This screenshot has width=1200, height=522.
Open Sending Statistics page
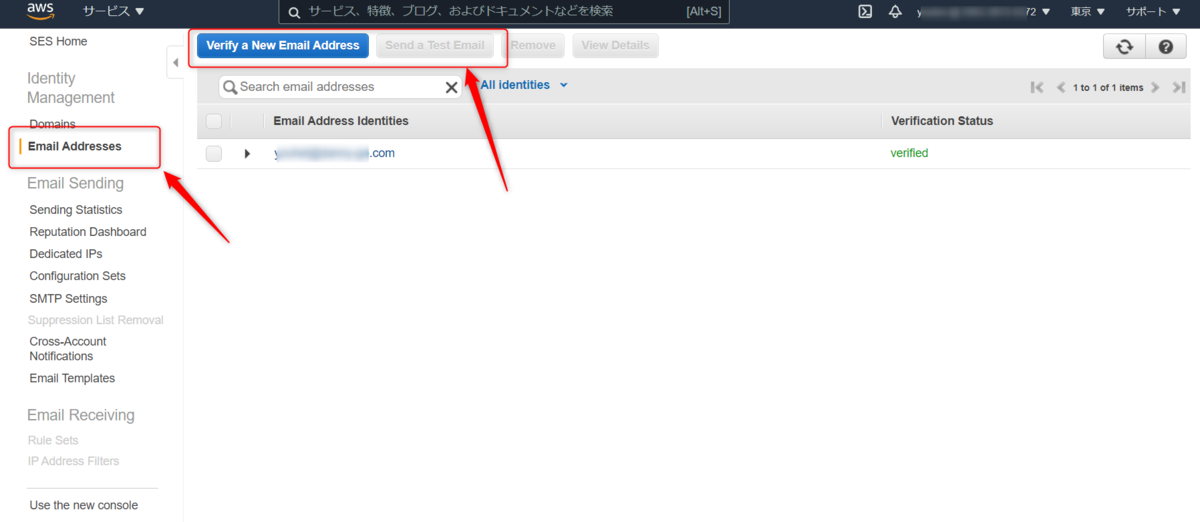(x=76, y=210)
